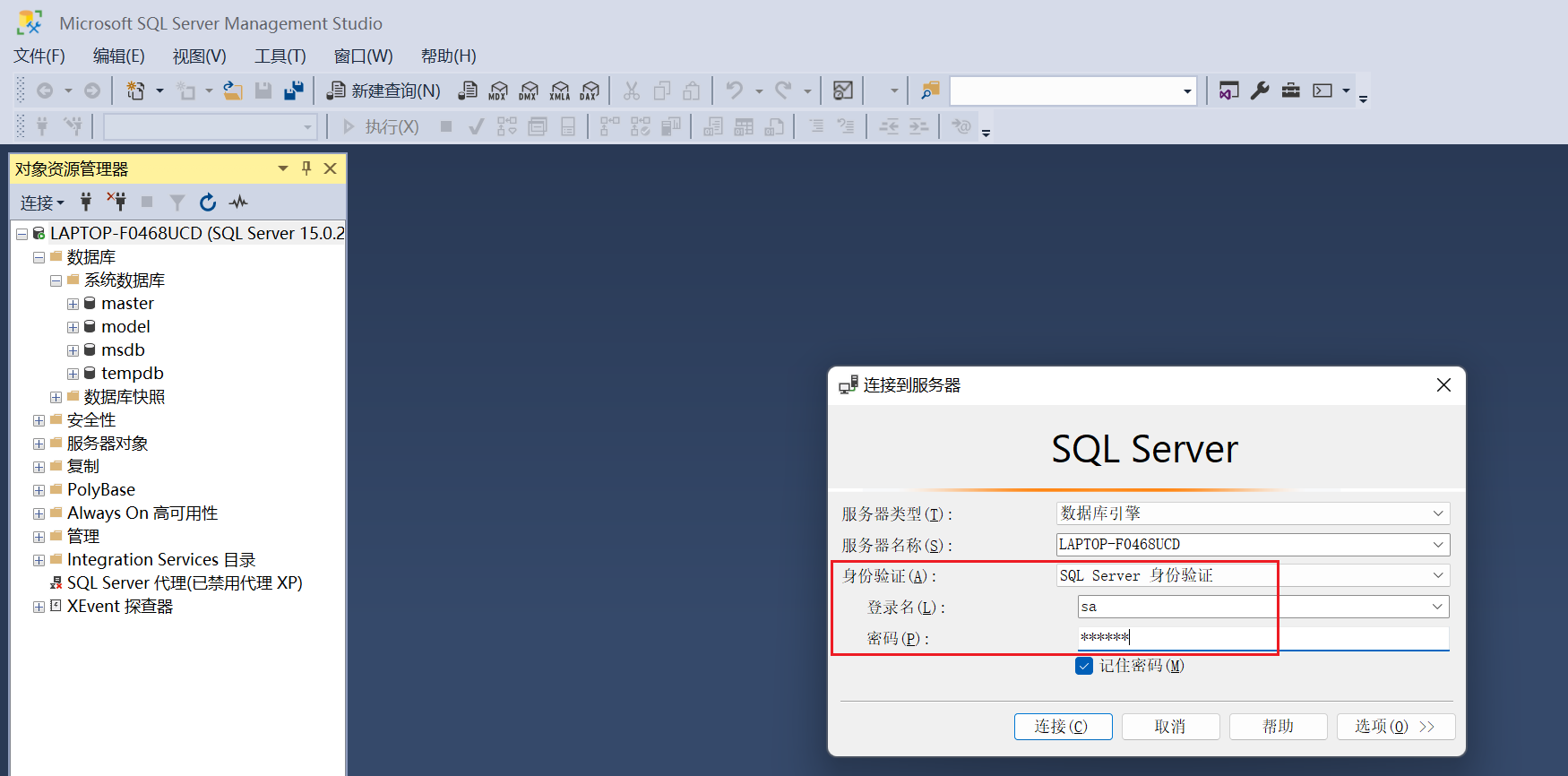Viewport: 1568px width, 776px height.
Task: Open the 连接 dropdown in Object Explorer
Action: pyautogui.click(x=42, y=203)
